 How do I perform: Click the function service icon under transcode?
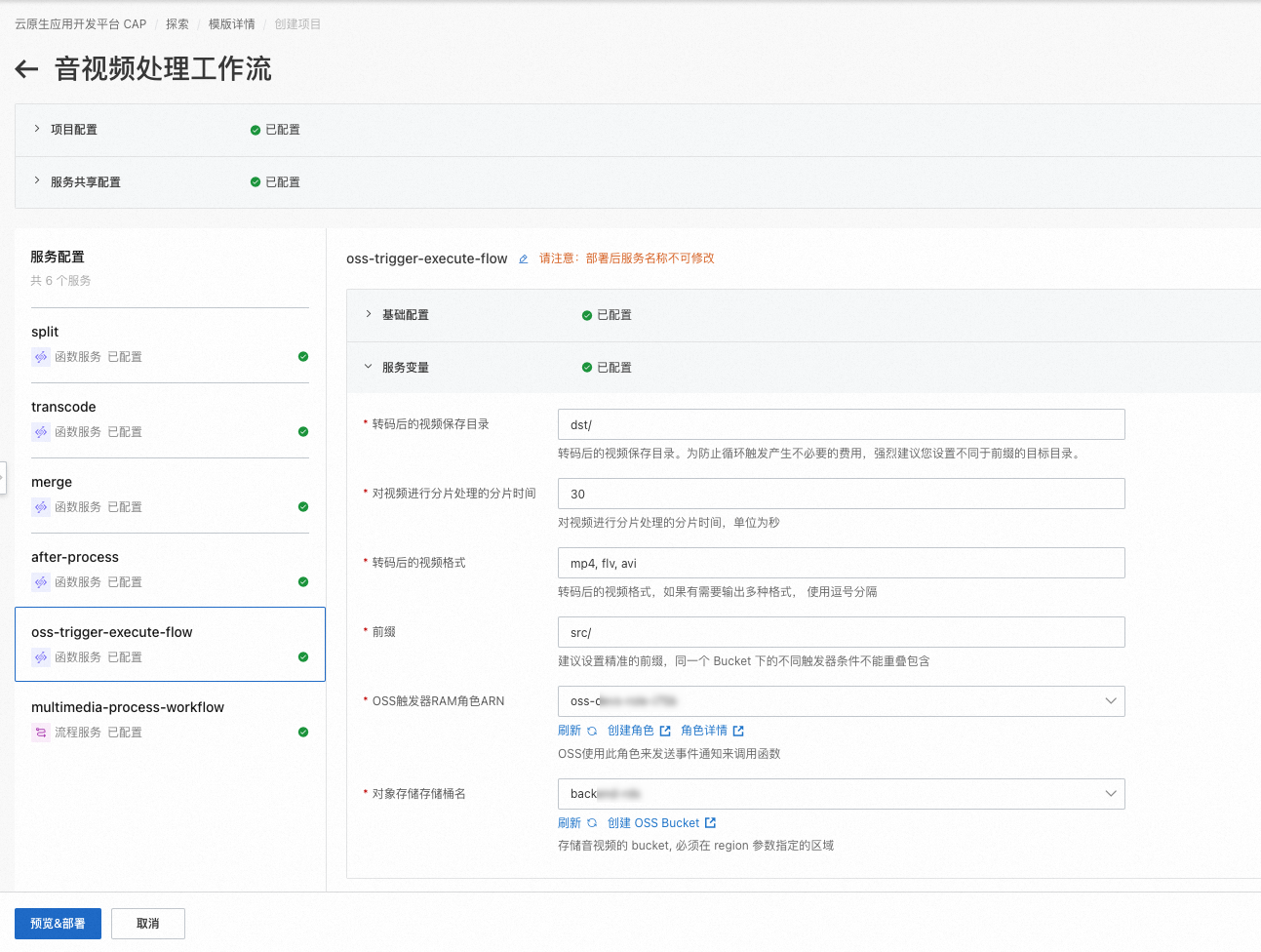coord(41,432)
